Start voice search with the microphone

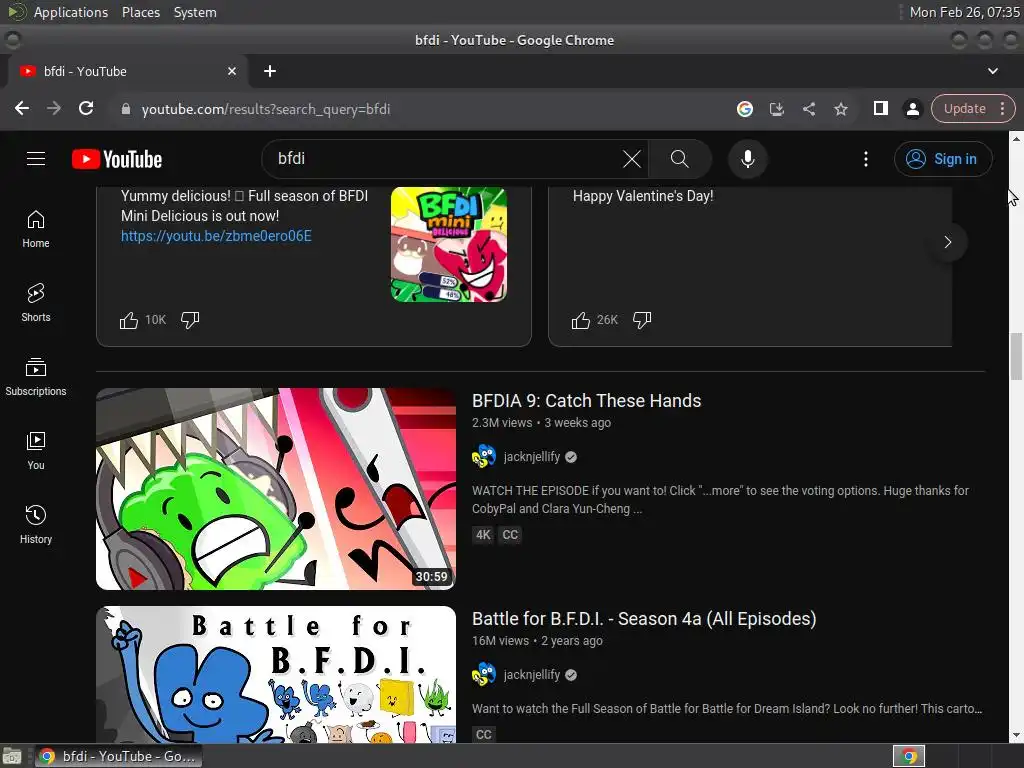tap(748, 159)
